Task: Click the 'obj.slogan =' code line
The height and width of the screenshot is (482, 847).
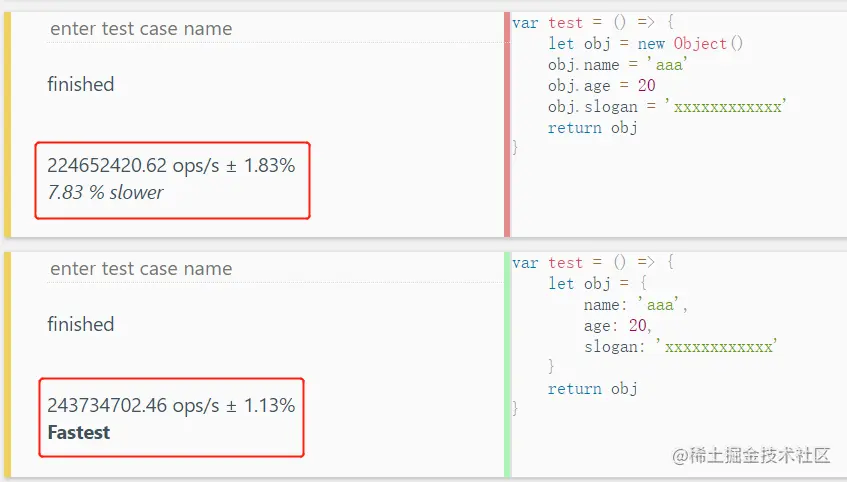Action: point(667,106)
